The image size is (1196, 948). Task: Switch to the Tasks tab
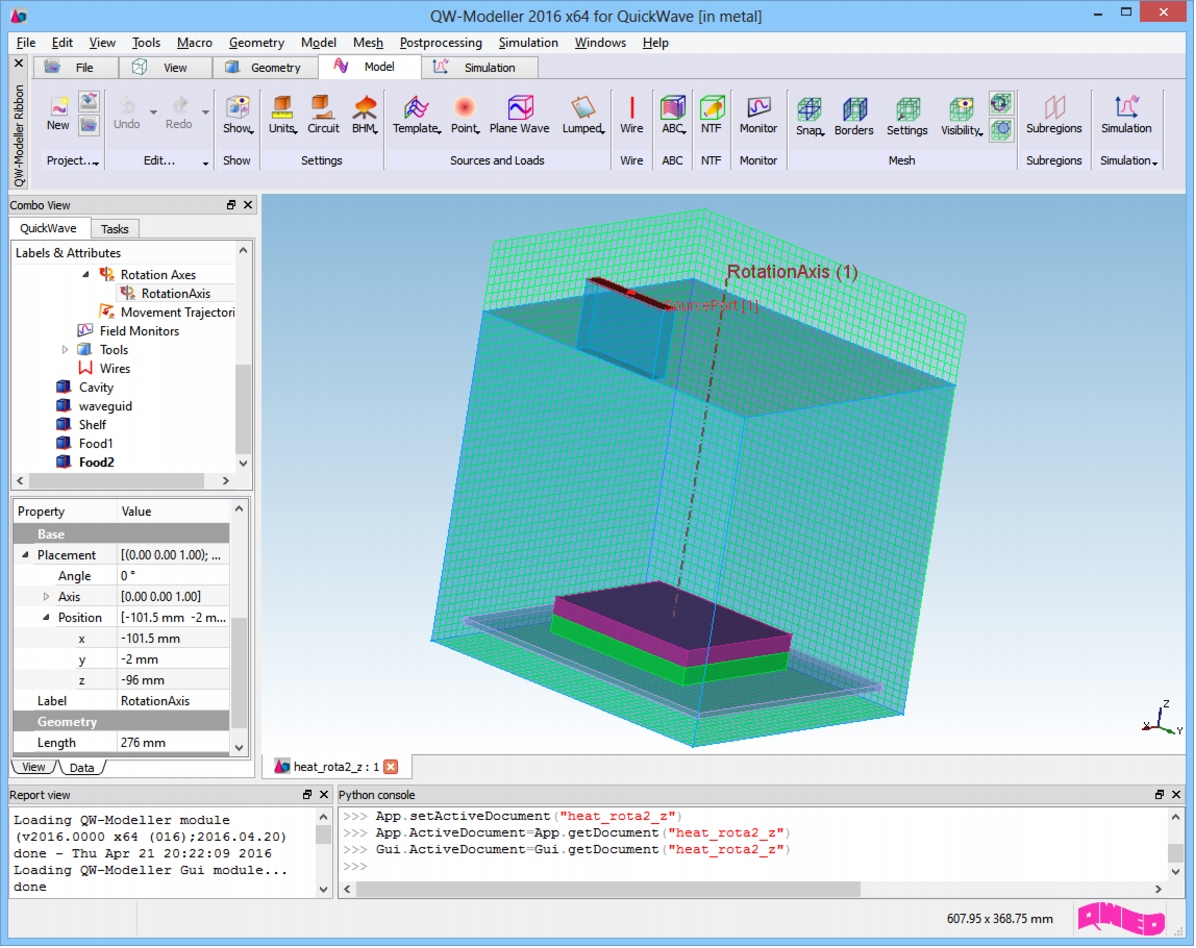click(x=114, y=229)
